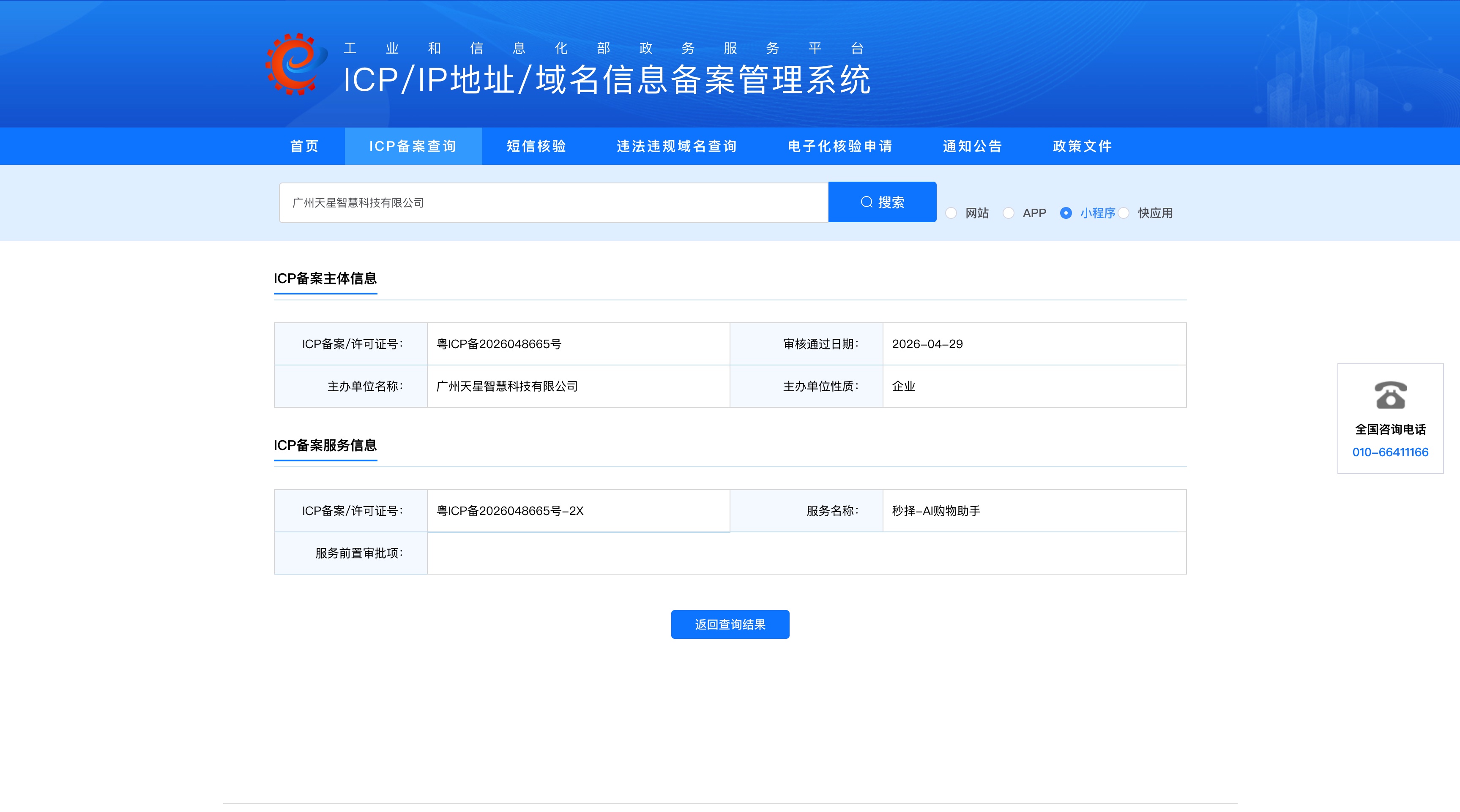
Task: Click the 服务前置审批项 label
Action: tap(359, 553)
